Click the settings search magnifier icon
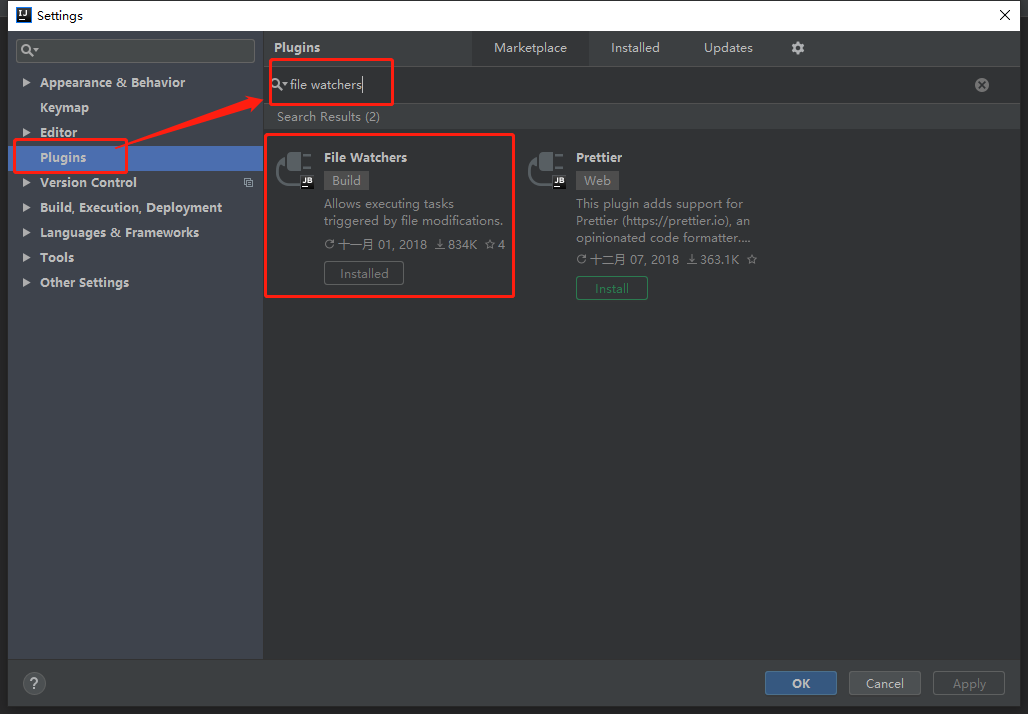This screenshot has width=1028, height=714. pos(29,50)
